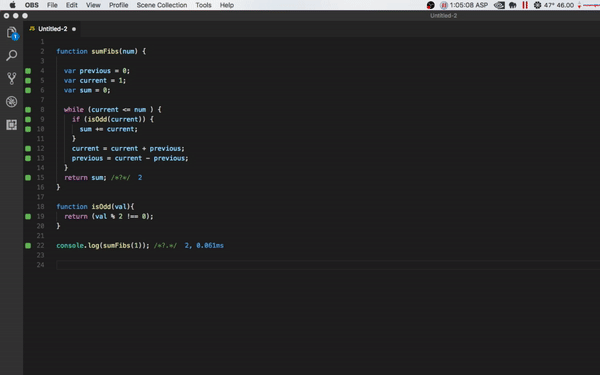This screenshot has height=375, width=600.
Task: Click 'var sum = 0;' line
Action: tap(87, 90)
